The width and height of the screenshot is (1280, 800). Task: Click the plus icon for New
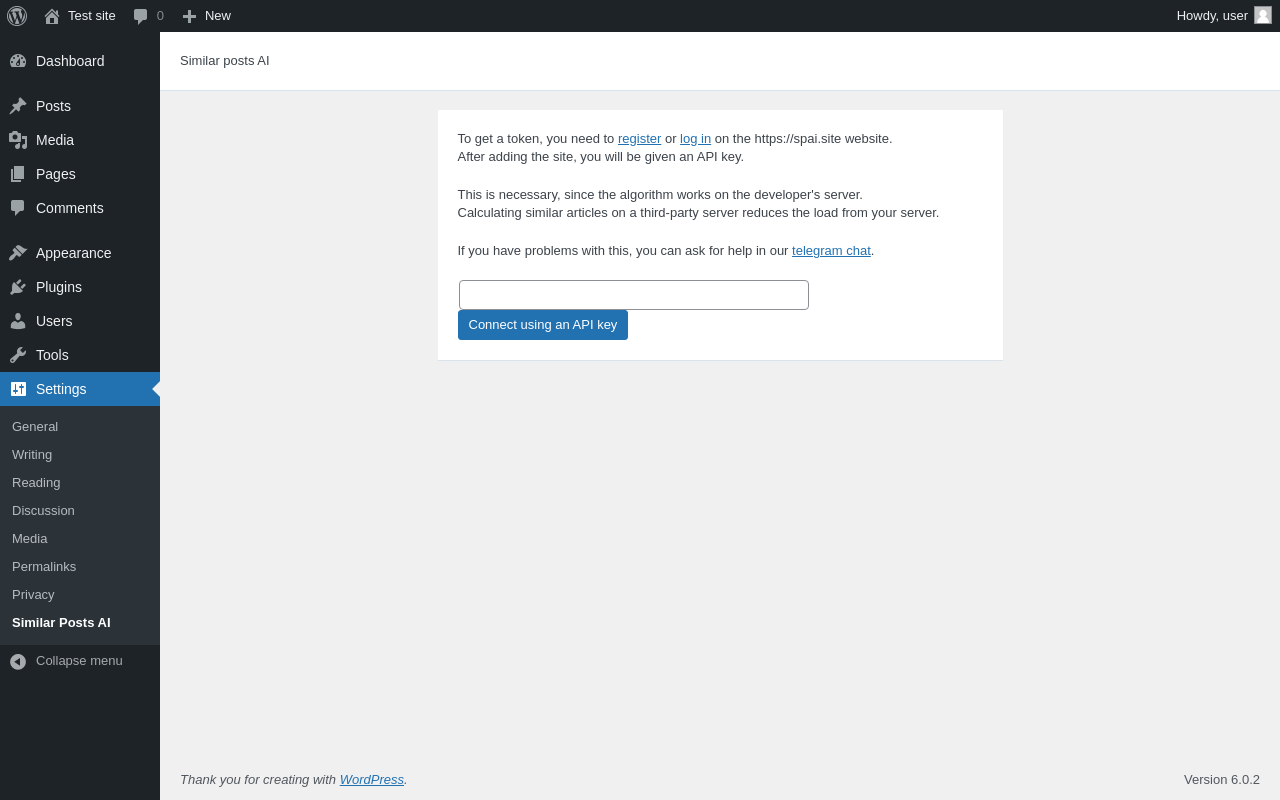point(189,16)
